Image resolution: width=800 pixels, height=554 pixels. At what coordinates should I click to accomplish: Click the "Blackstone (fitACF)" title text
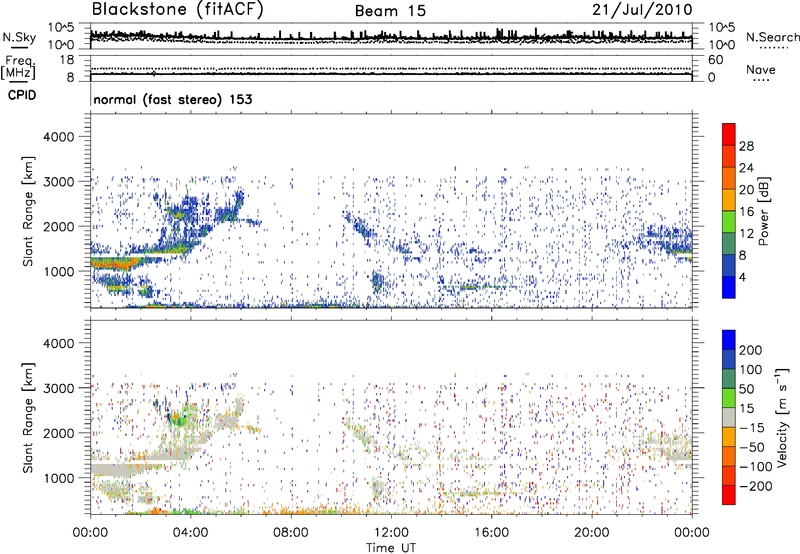[x=177, y=10]
